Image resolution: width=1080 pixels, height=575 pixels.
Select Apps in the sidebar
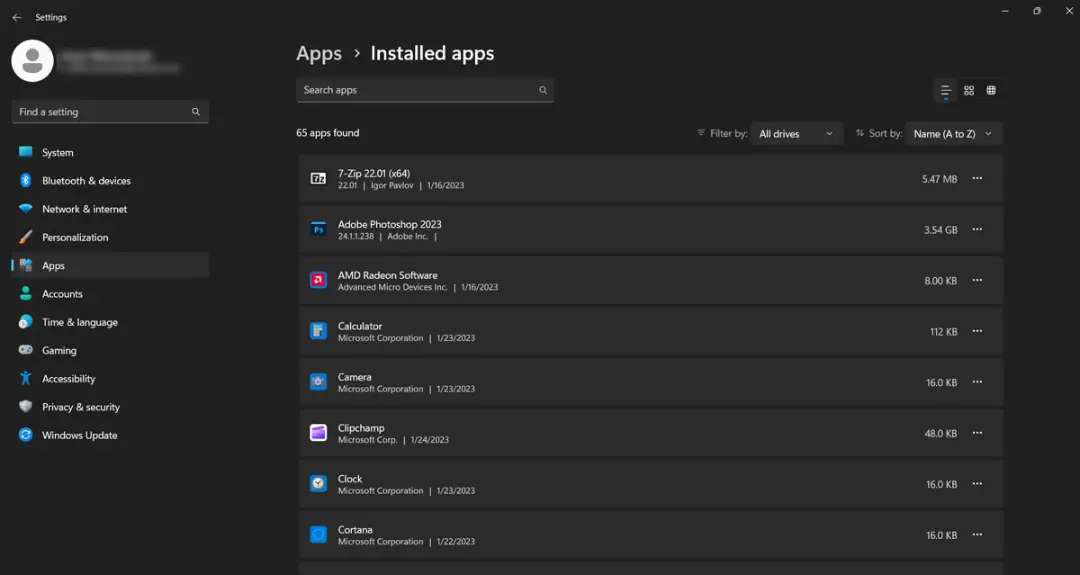(x=110, y=265)
